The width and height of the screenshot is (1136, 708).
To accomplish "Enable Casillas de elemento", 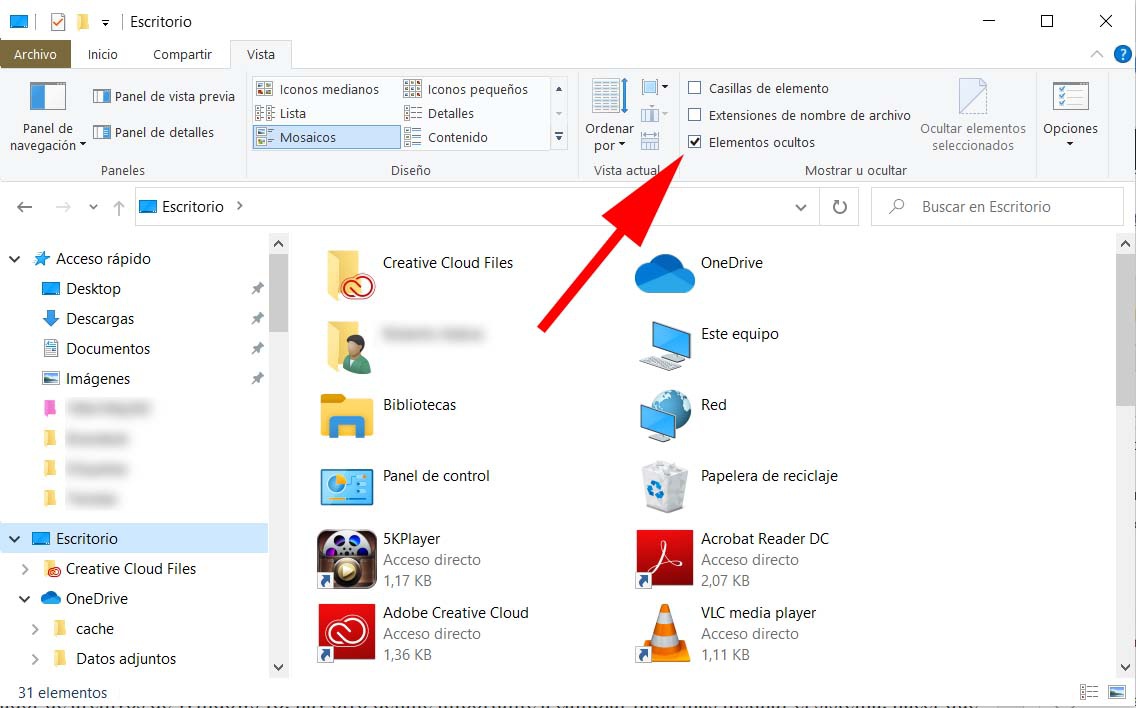I will click(x=695, y=88).
